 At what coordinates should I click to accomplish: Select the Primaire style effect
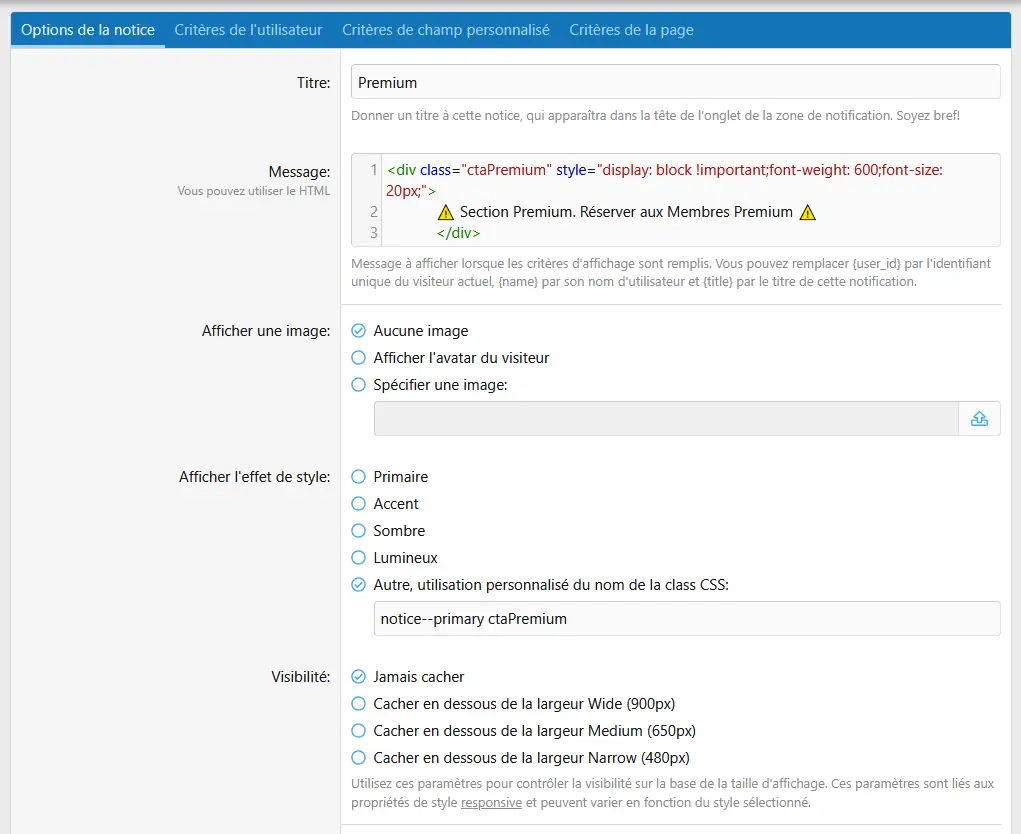point(359,477)
